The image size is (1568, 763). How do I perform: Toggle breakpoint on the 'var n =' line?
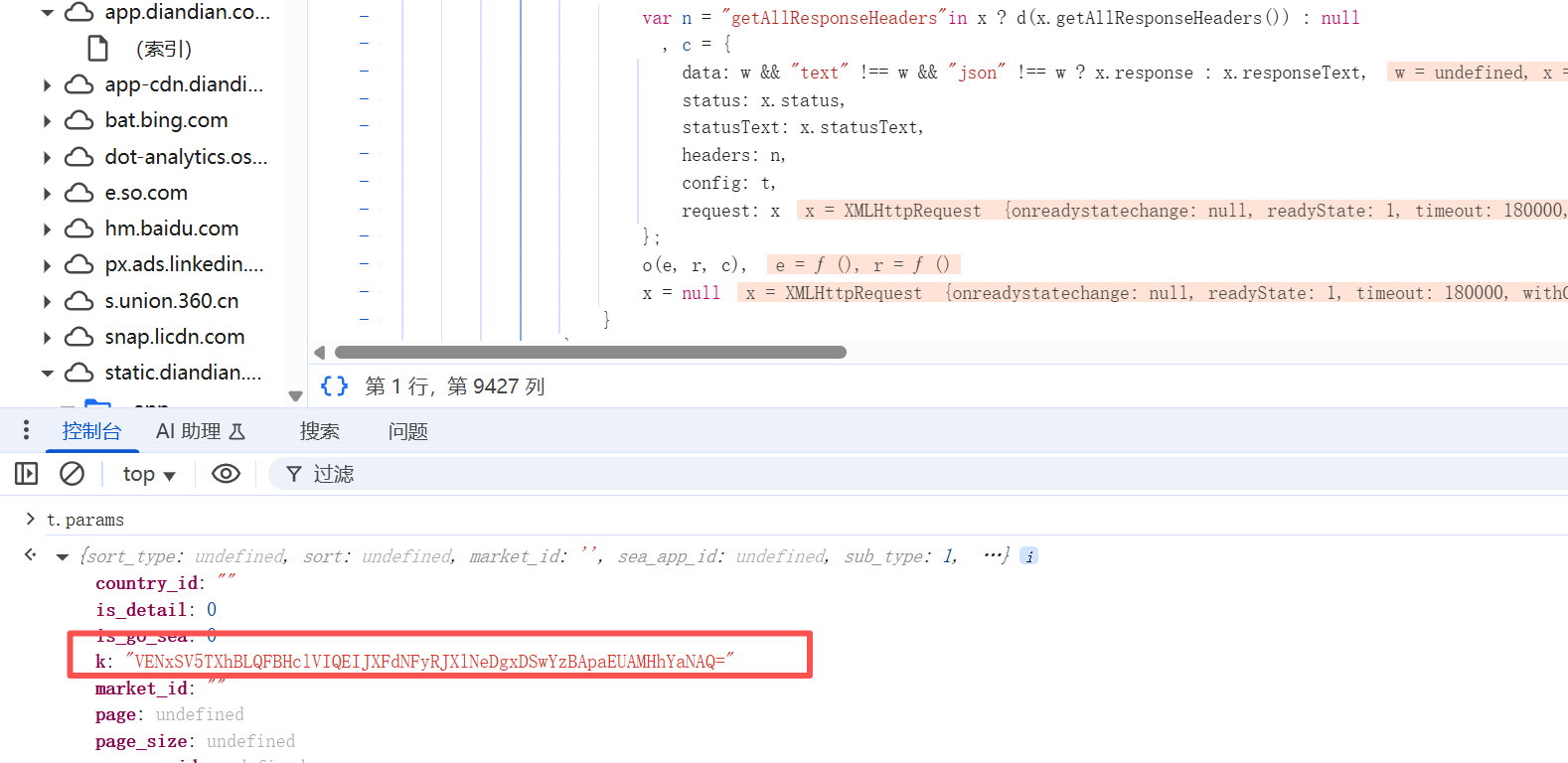(364, 16)
